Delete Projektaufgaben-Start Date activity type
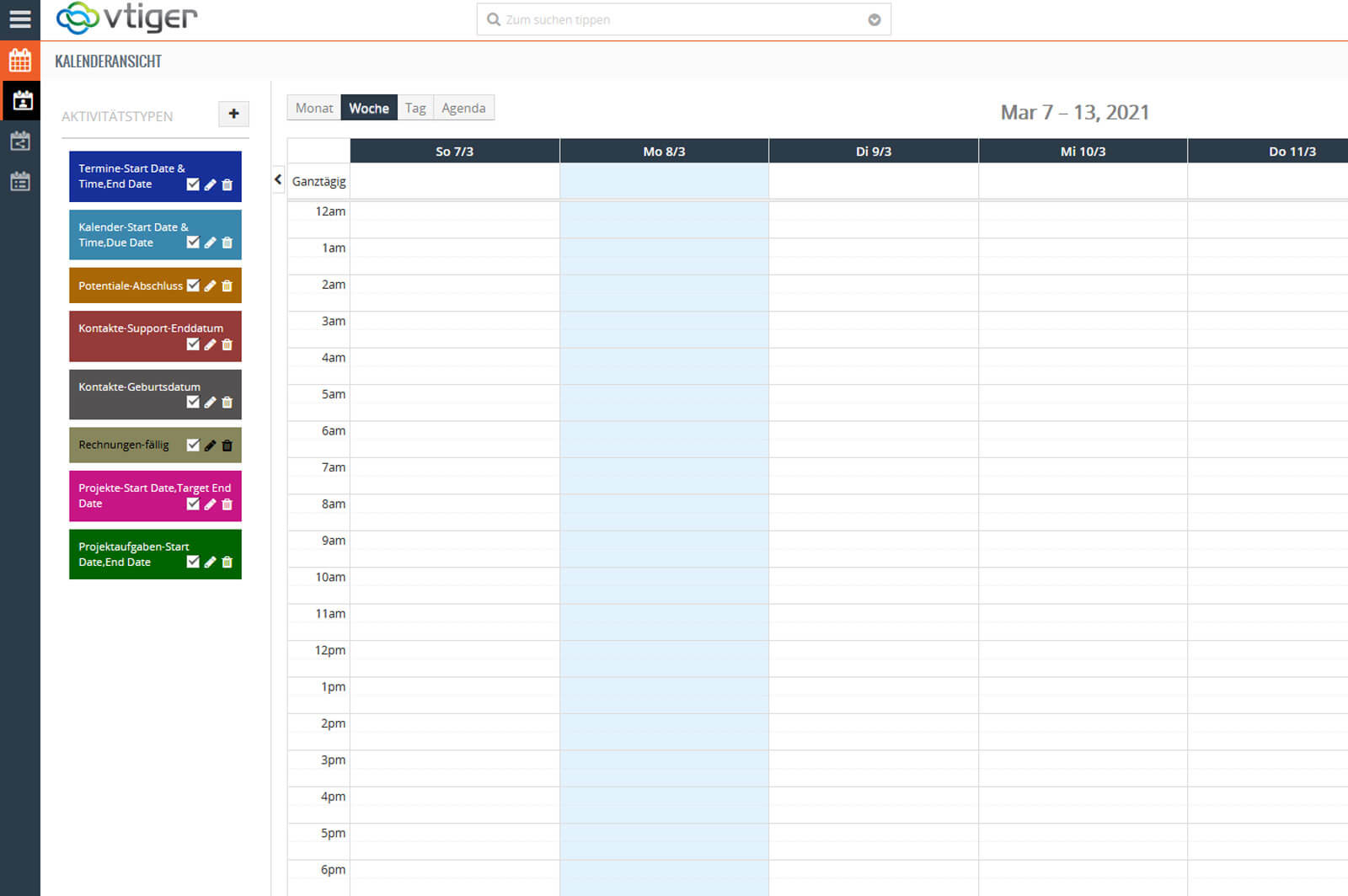 pos(227,563)
